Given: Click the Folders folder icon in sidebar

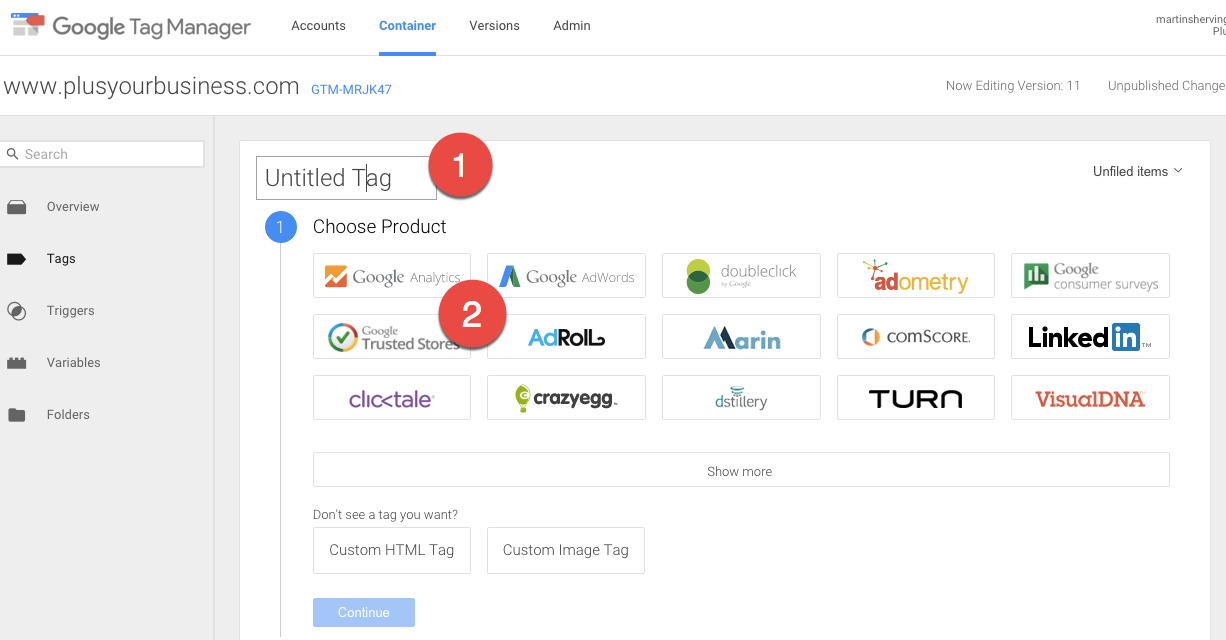Looking at the screenshot, I should (16, 415).
